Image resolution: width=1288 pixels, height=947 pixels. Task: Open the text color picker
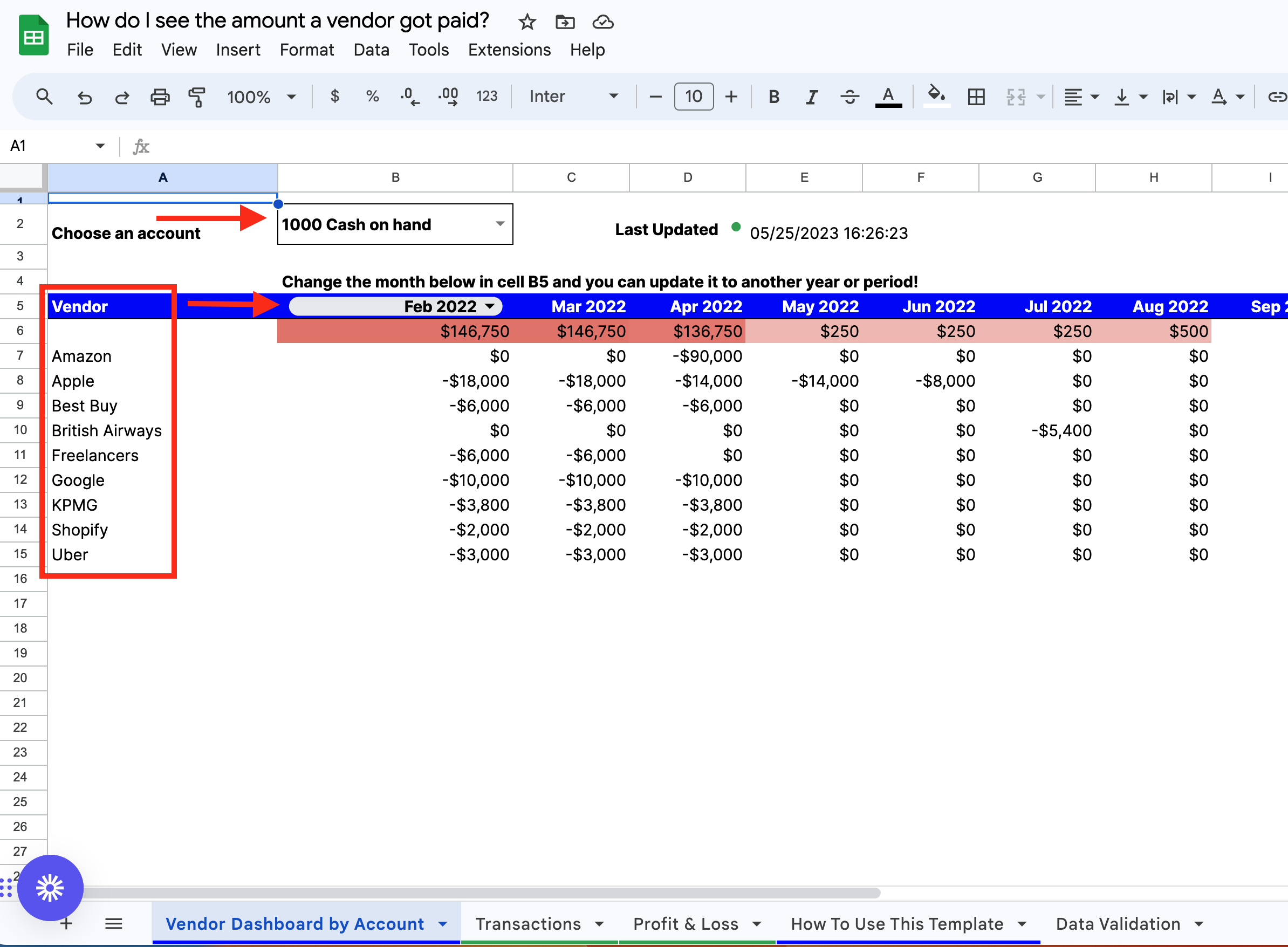pos(888,97)
